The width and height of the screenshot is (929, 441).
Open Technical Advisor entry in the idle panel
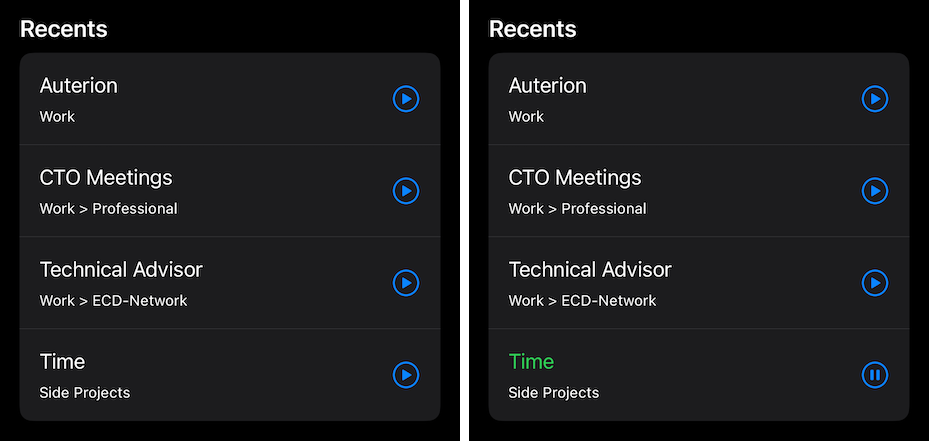click(x=230, y=283)
